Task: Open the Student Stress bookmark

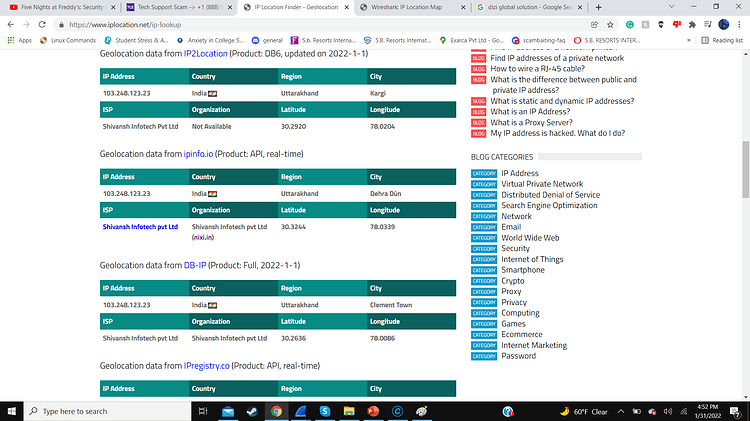Action: (136, 40)
